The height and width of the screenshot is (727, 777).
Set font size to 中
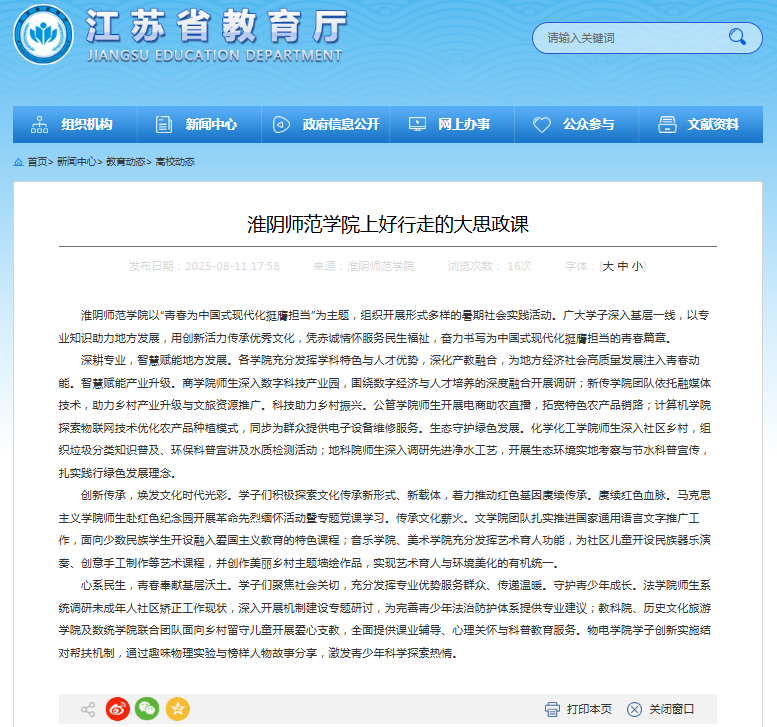click(x=623, y=266)
